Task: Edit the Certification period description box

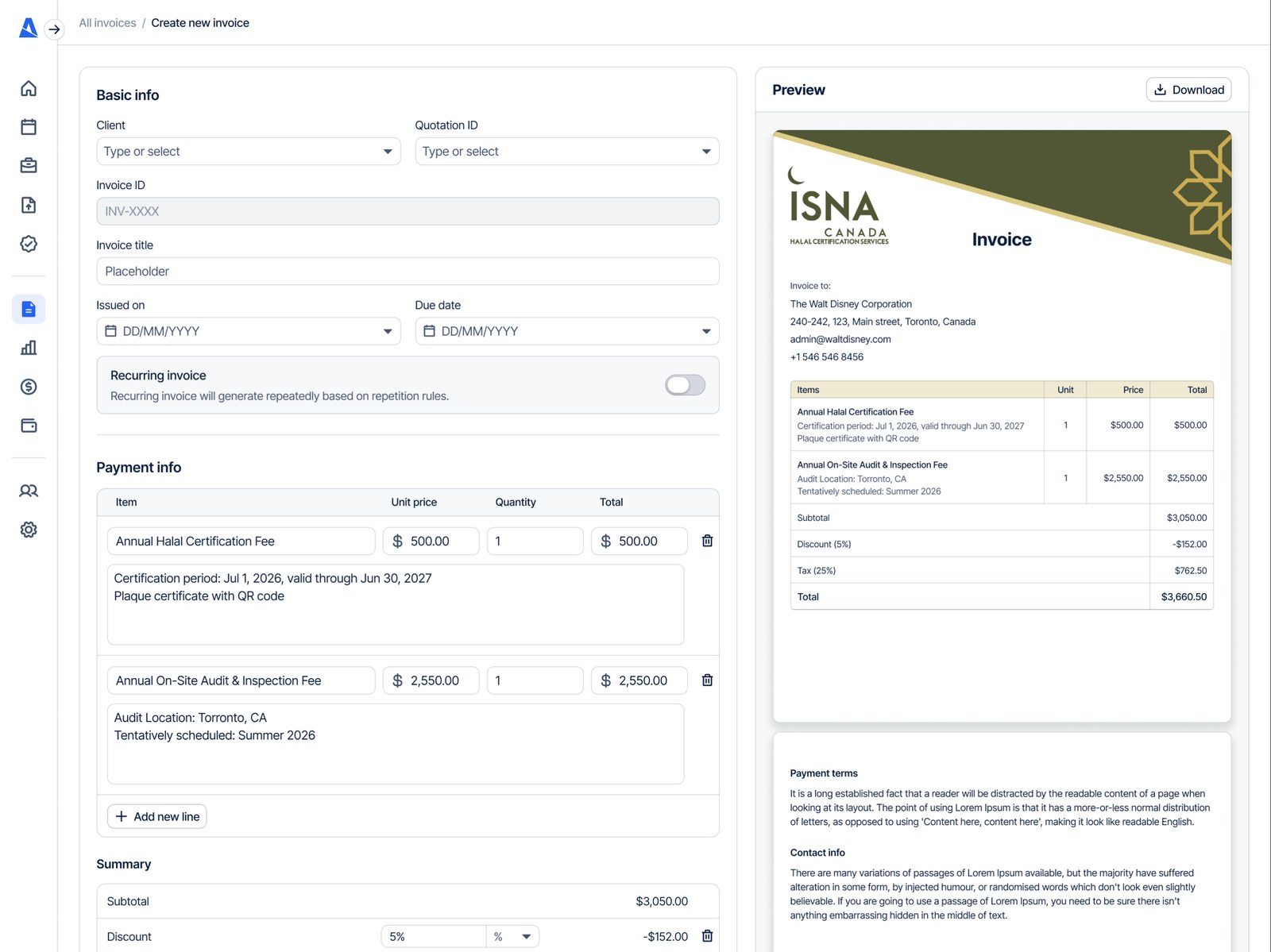Action: (x=396, y=605)
